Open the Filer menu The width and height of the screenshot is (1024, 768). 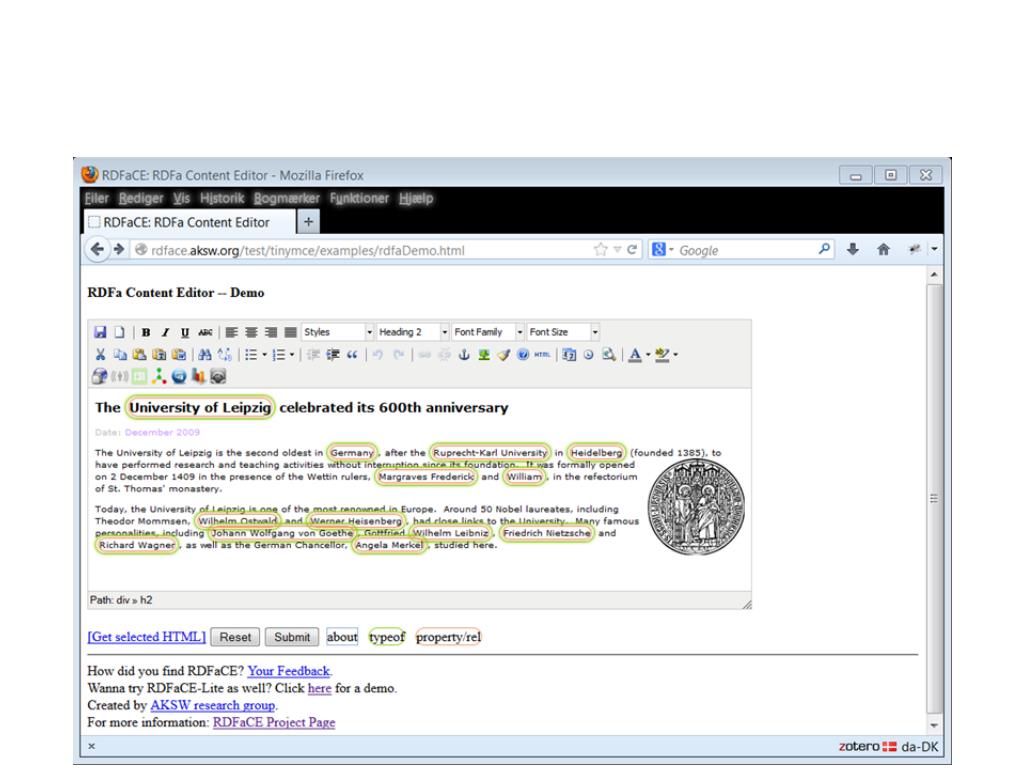pyautogui.click(x=97, y=199)
